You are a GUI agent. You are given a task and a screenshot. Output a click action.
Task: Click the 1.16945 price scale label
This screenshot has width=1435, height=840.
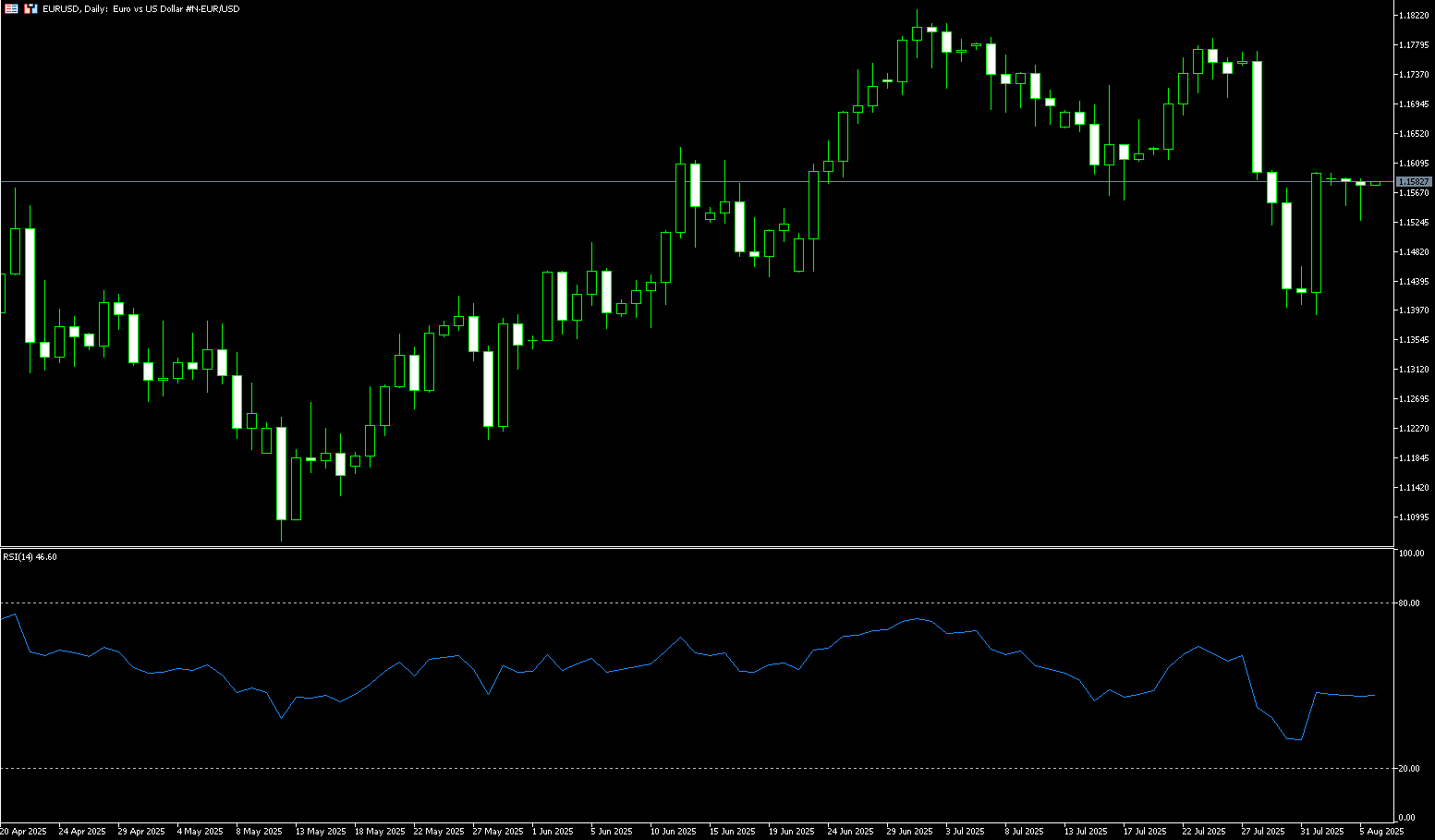[x=1415, y=104]
